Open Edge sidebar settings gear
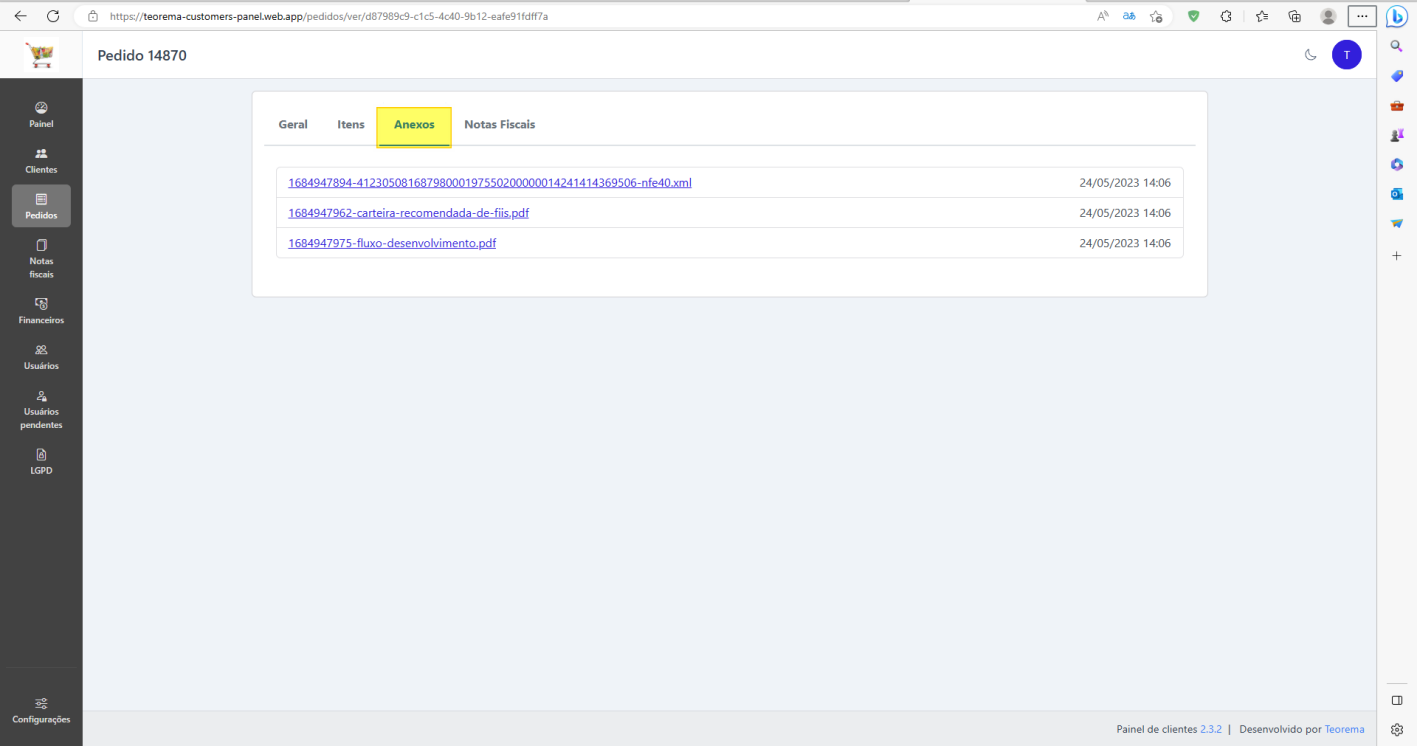 tap(1397, 729)
